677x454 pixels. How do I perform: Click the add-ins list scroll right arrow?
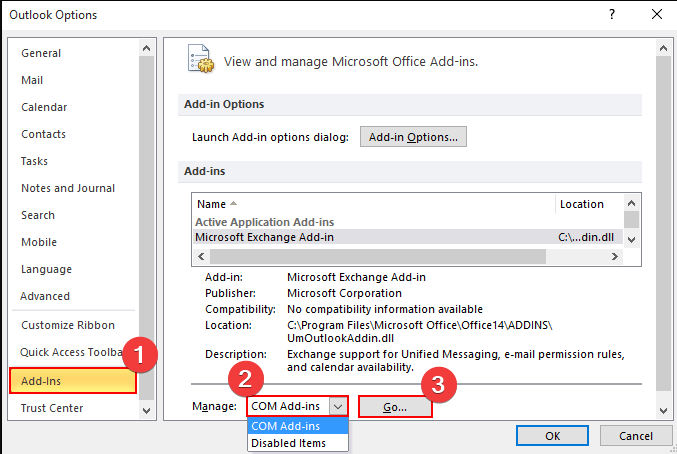tap(614, 256)
